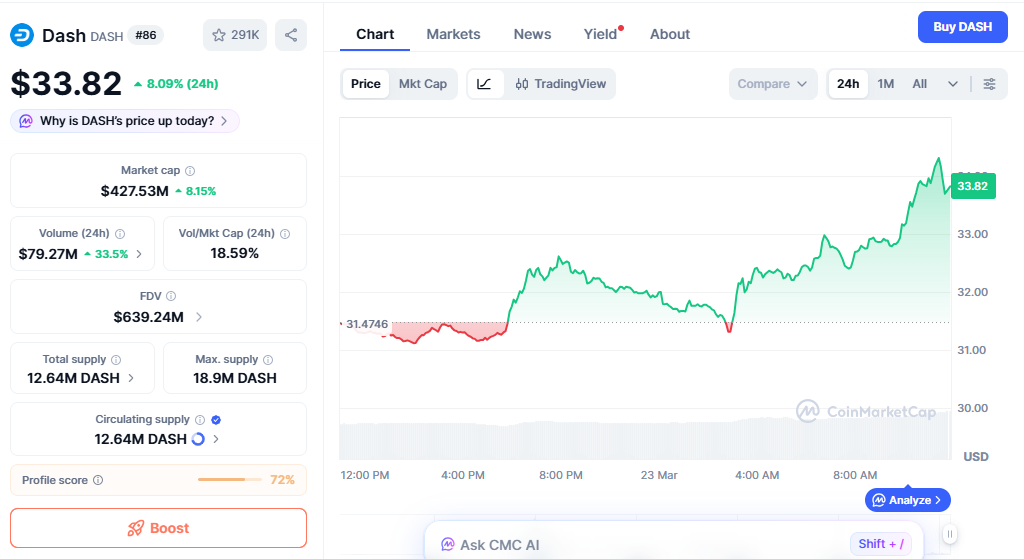The width and height of the screenshot is (1024, 559).
Task: Click the Boost button
Action: 158,528
